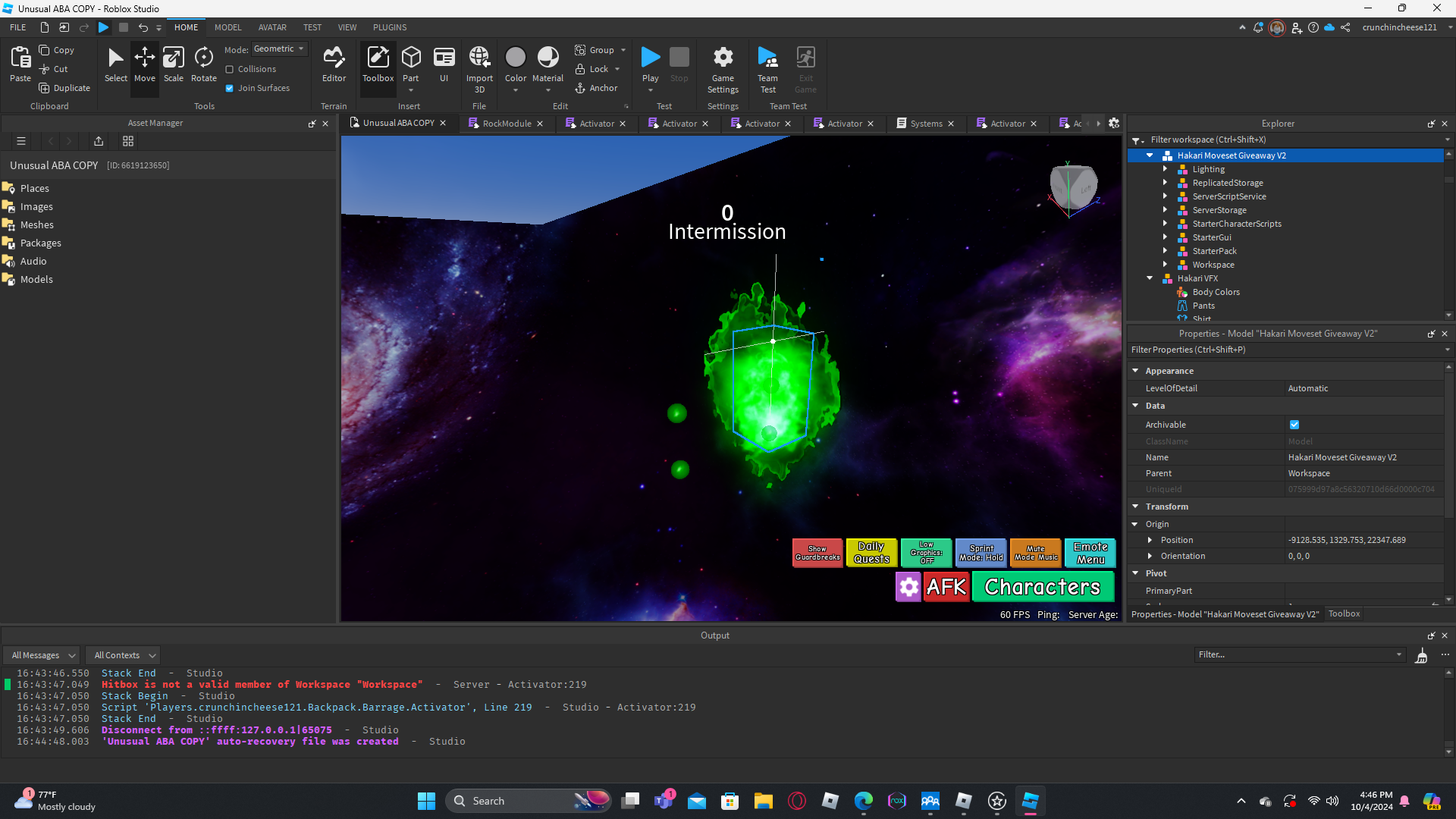Toggle the Collisions checkbox
Image resolution: width=1456 pixels, height=819 pixels.
click(x=229, y=69)
